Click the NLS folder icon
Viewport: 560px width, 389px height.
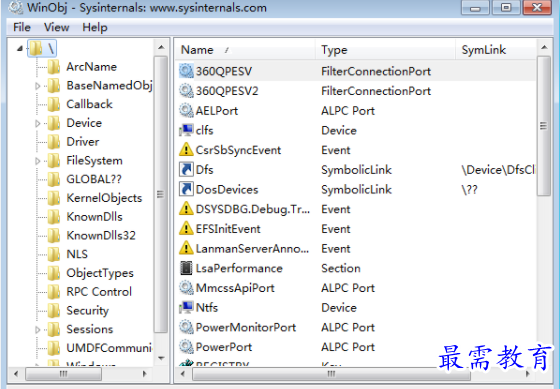(x=54, y=254)
